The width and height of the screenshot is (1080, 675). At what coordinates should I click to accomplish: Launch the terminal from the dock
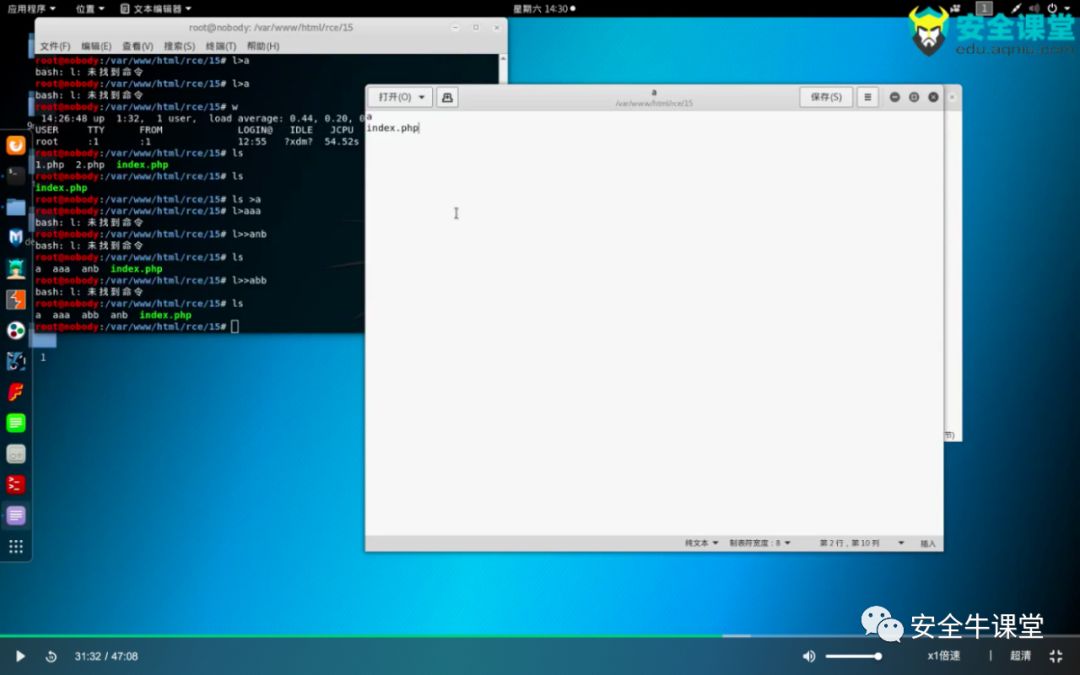tap(16, 176)
